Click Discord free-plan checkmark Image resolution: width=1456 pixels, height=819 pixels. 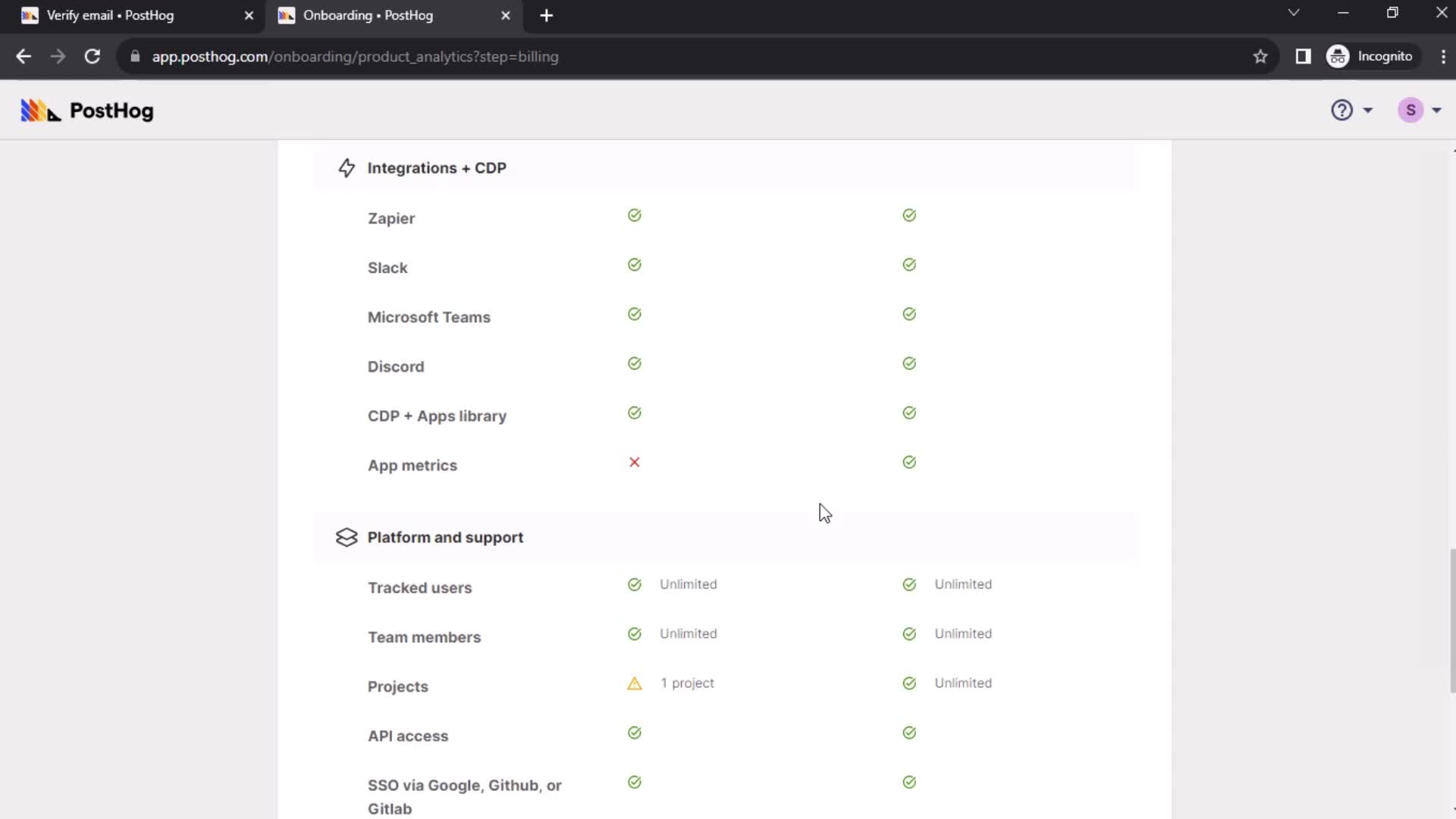click(635, 363)
